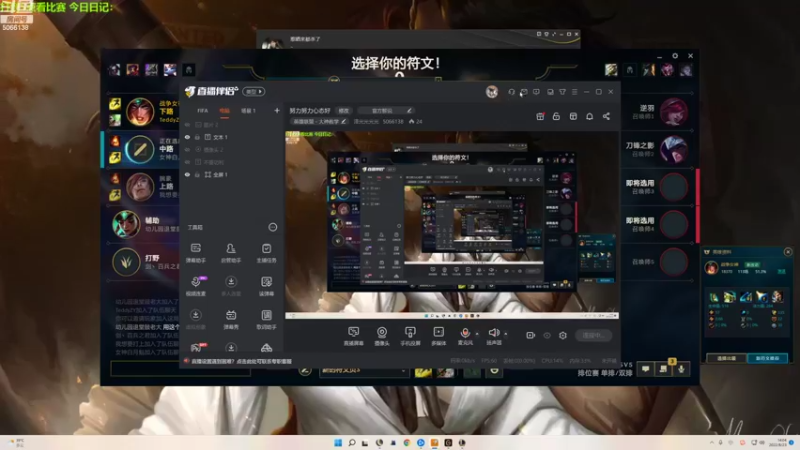Open the 主播任务 tool icon

(x=266, y=253)
